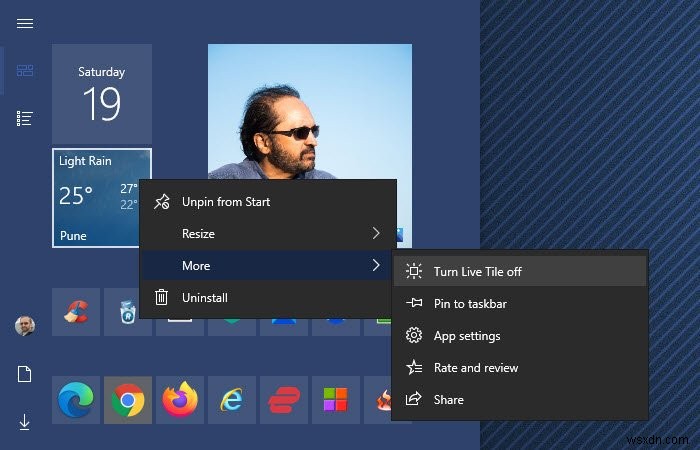Viewport: 700px width, 450px height.
Task: Choose Rate and review
Action: [x=520, y=368]
